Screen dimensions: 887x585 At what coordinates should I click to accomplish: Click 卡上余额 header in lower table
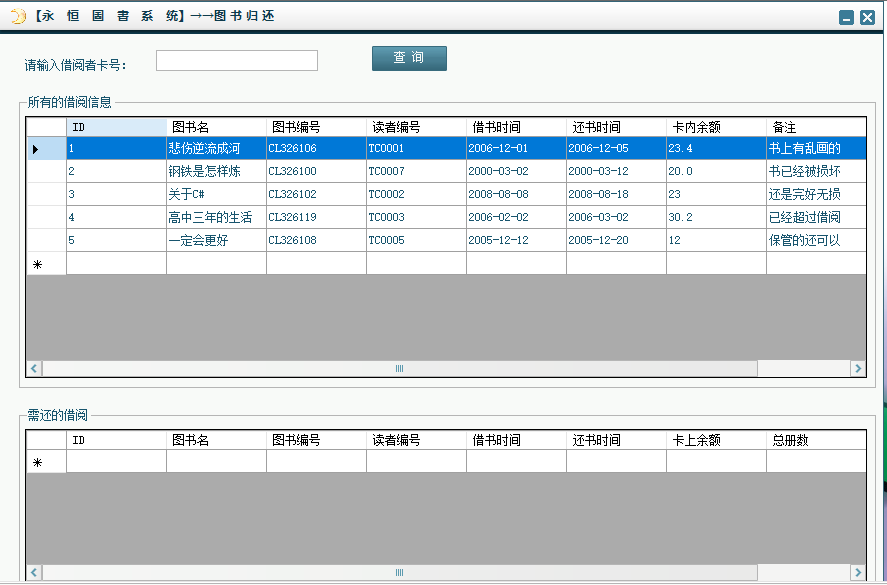tap(716, 440)
